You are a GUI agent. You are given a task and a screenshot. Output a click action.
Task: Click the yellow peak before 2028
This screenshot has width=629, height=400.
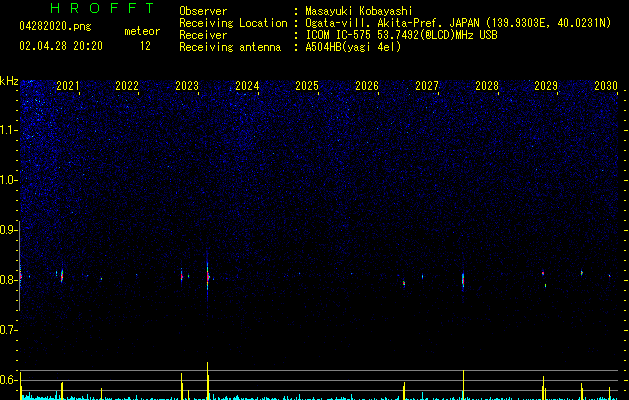coord(463,385)
